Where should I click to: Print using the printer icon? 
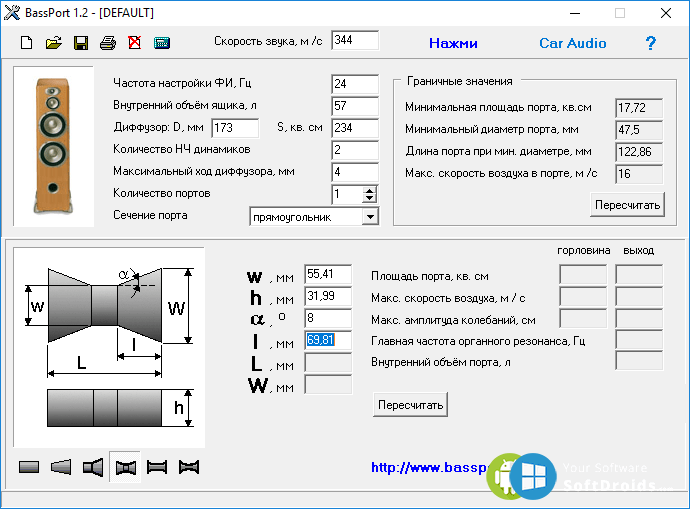(108, 43)
